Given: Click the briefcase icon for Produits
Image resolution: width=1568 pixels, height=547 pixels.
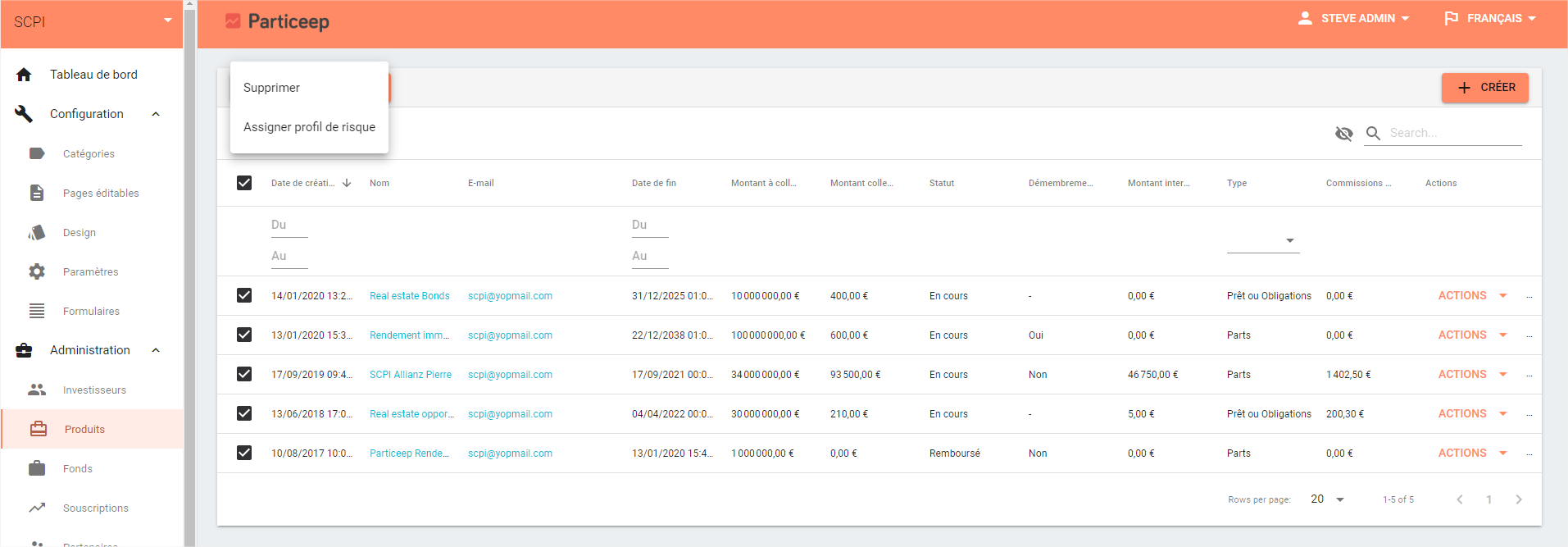Looking at the screenshot, I should tap(39, 429).
